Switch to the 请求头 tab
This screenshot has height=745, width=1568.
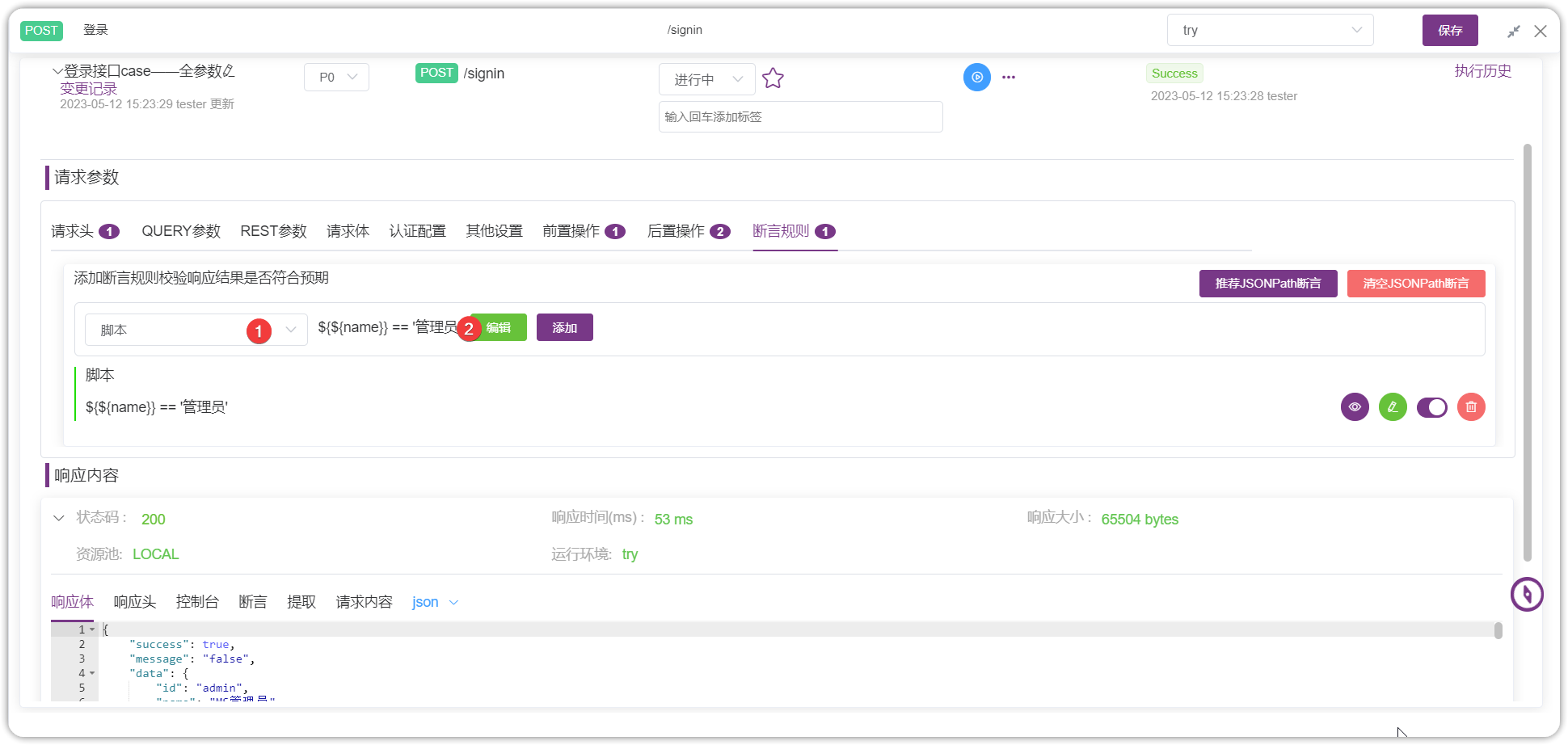coord(85,232)
